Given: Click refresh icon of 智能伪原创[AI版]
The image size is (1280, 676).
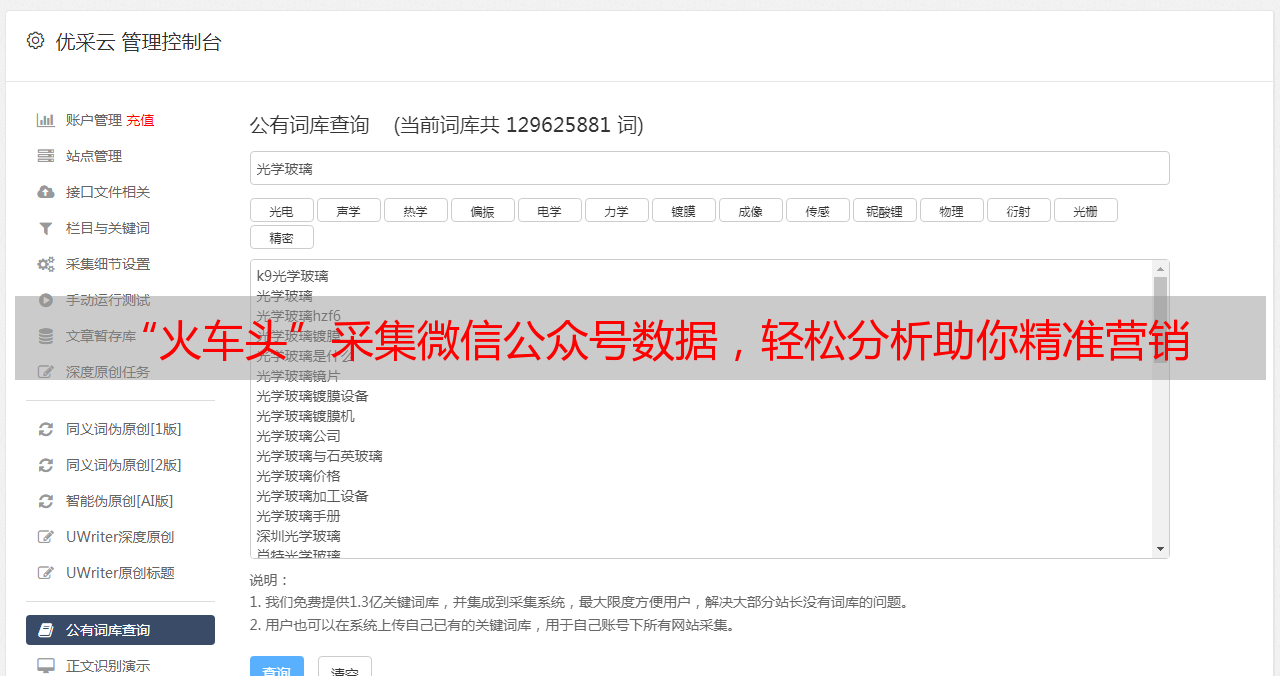Looking at the screenshot, I should point(46,501).
